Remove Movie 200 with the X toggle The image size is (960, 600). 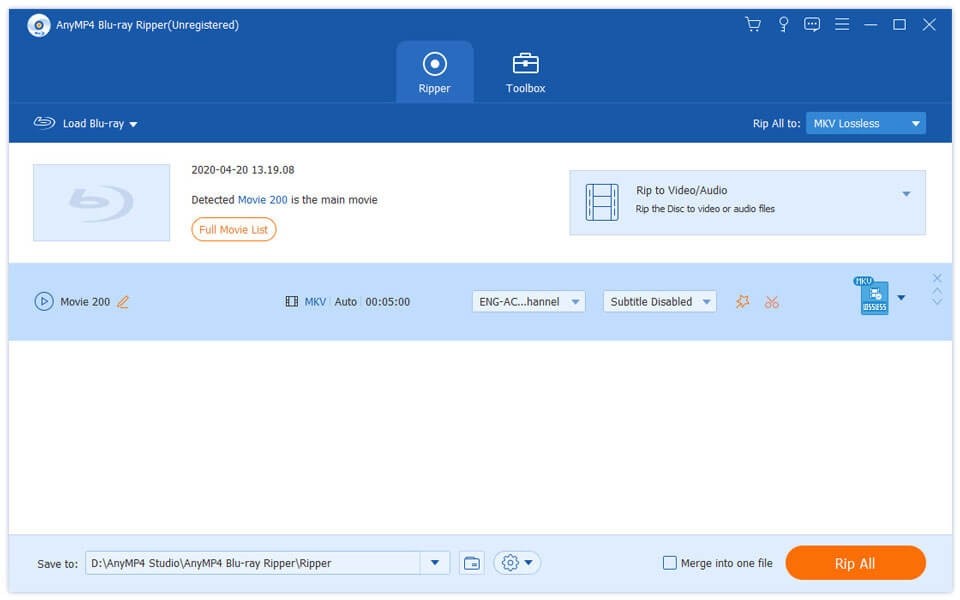coord(937,277)
